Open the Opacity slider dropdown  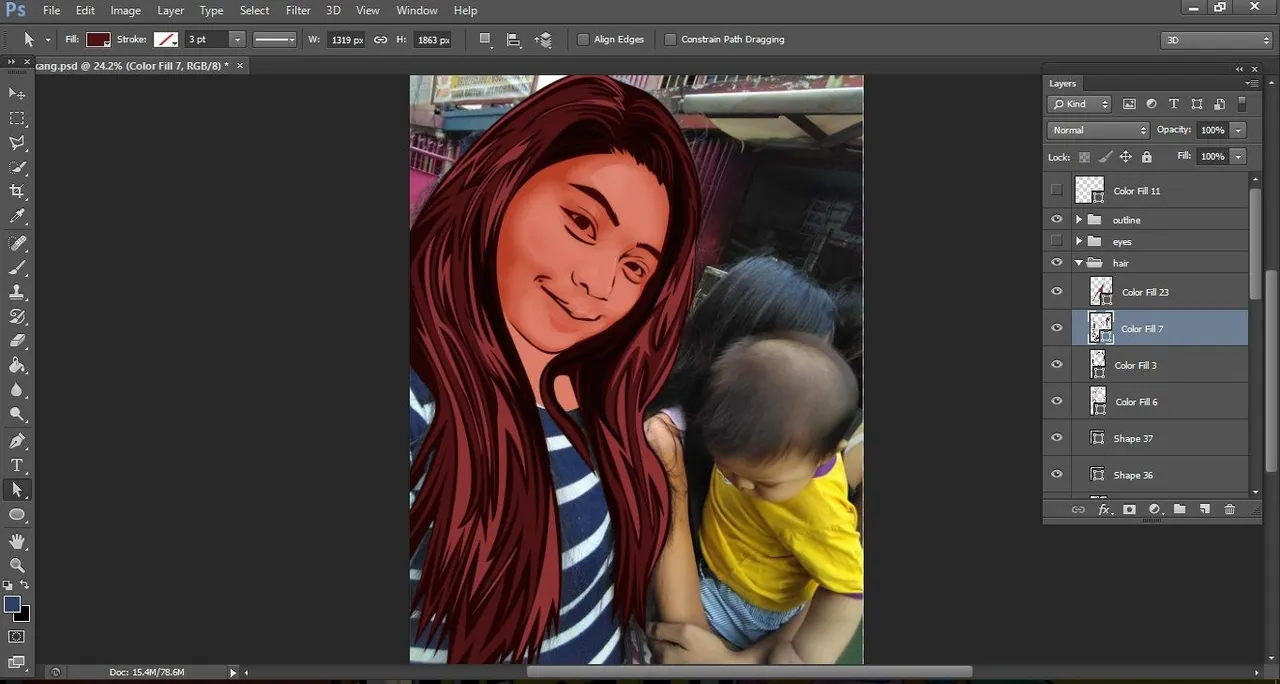click(x=1238, y=130)
